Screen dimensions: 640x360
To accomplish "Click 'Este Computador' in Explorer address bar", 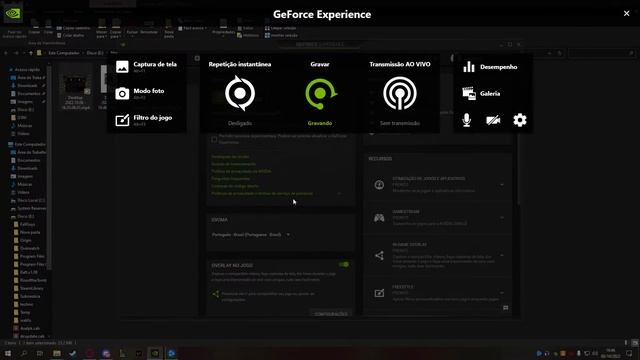I will coord(64,53).
